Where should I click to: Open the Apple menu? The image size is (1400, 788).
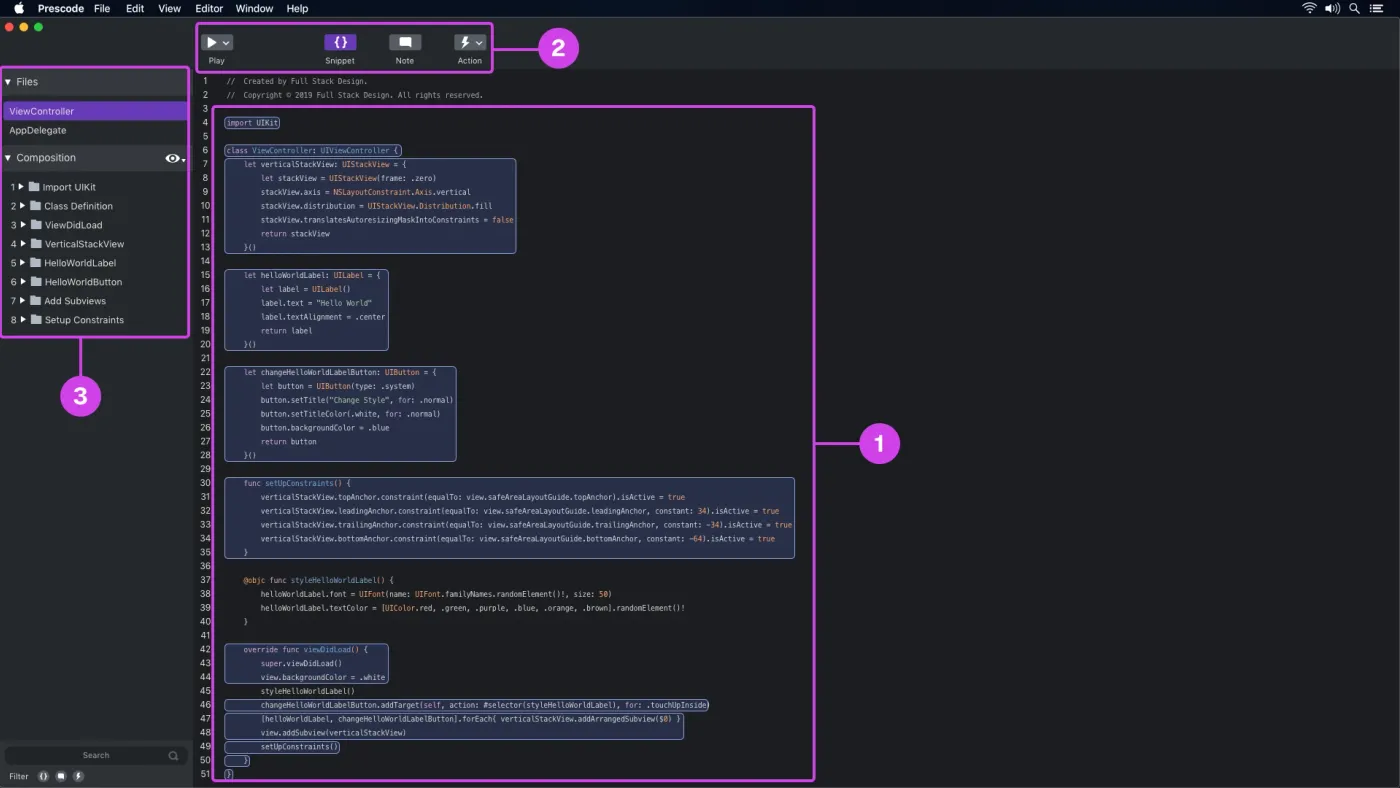(19, 8)
